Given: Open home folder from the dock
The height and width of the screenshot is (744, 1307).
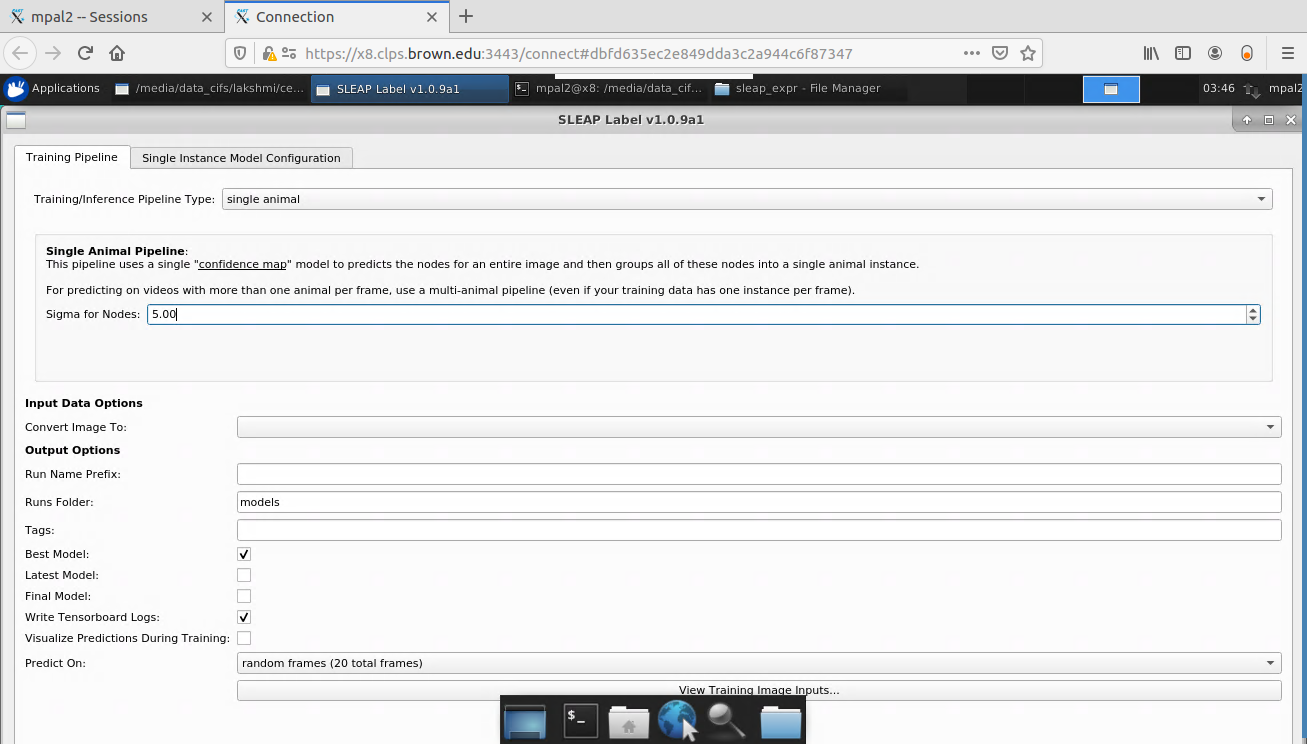Looking at the screenshot, I should 628,721.
